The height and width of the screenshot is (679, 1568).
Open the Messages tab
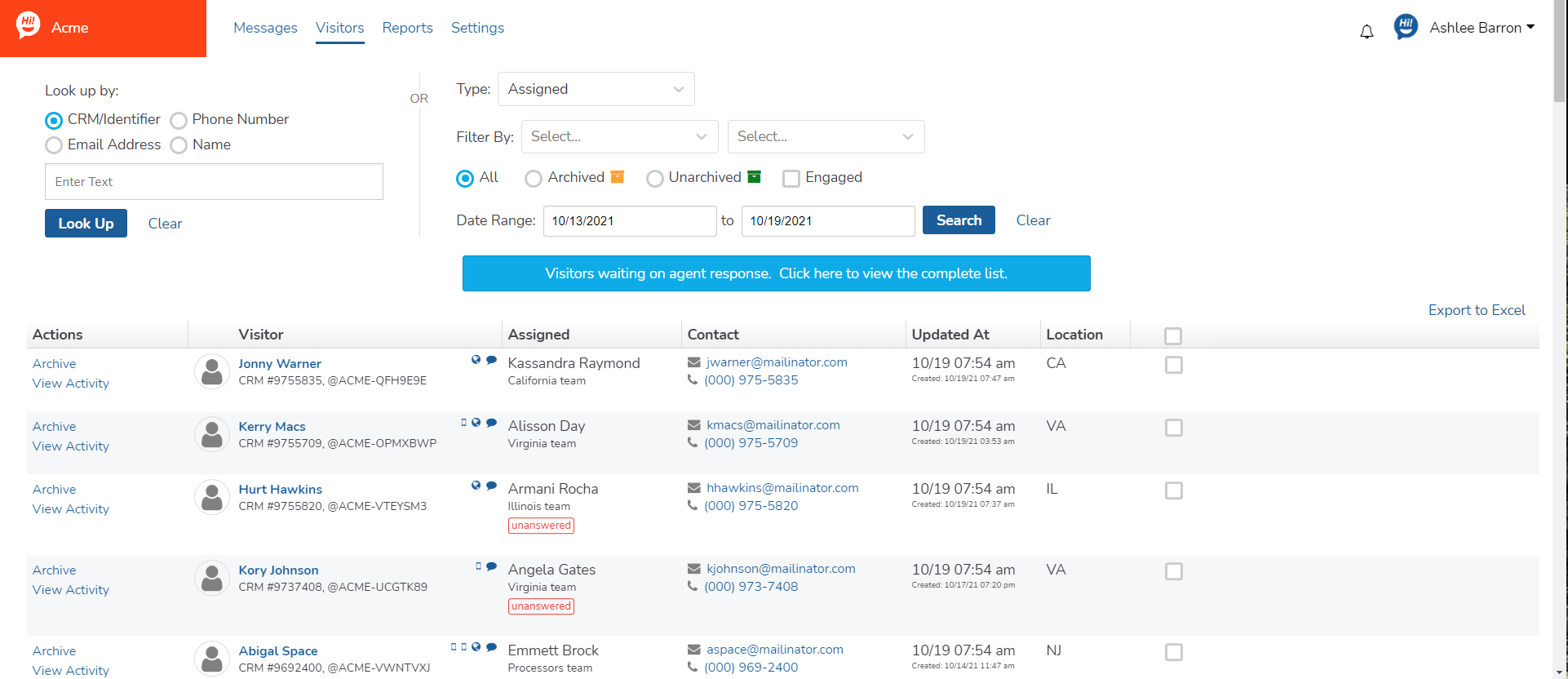(265, 28)
